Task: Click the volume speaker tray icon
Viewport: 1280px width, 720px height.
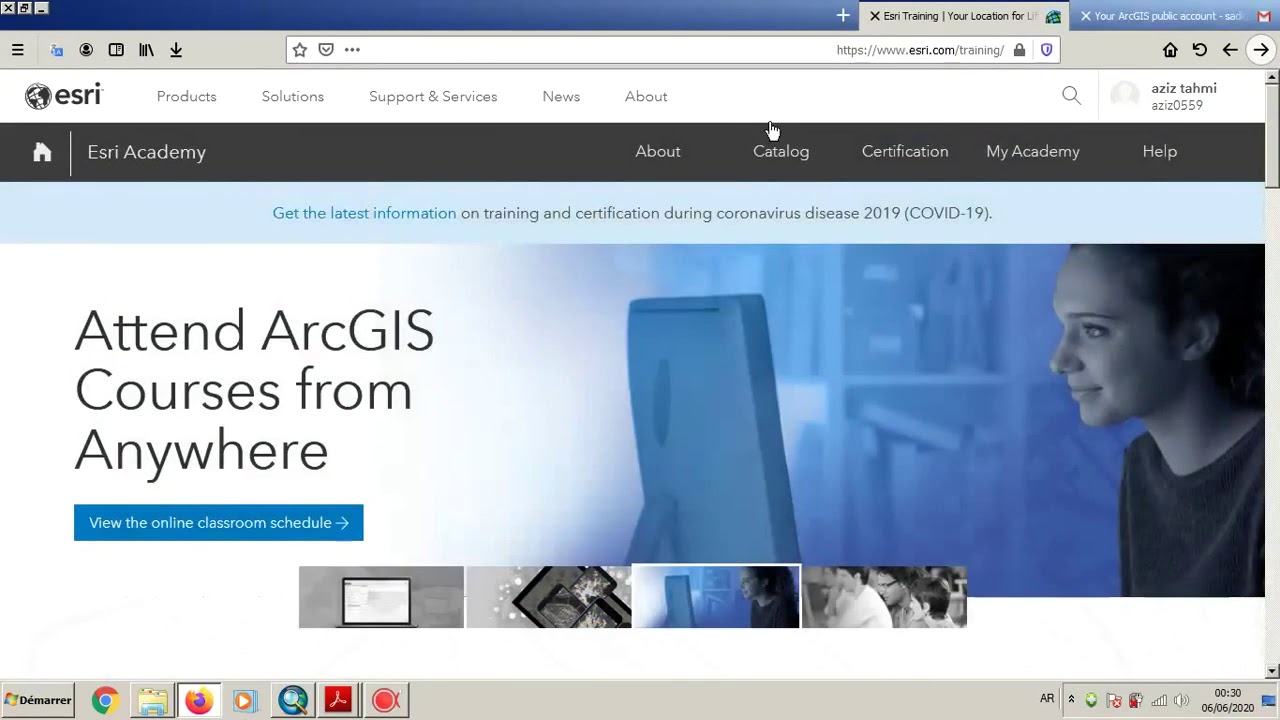Action: (x=1181, y=701)
